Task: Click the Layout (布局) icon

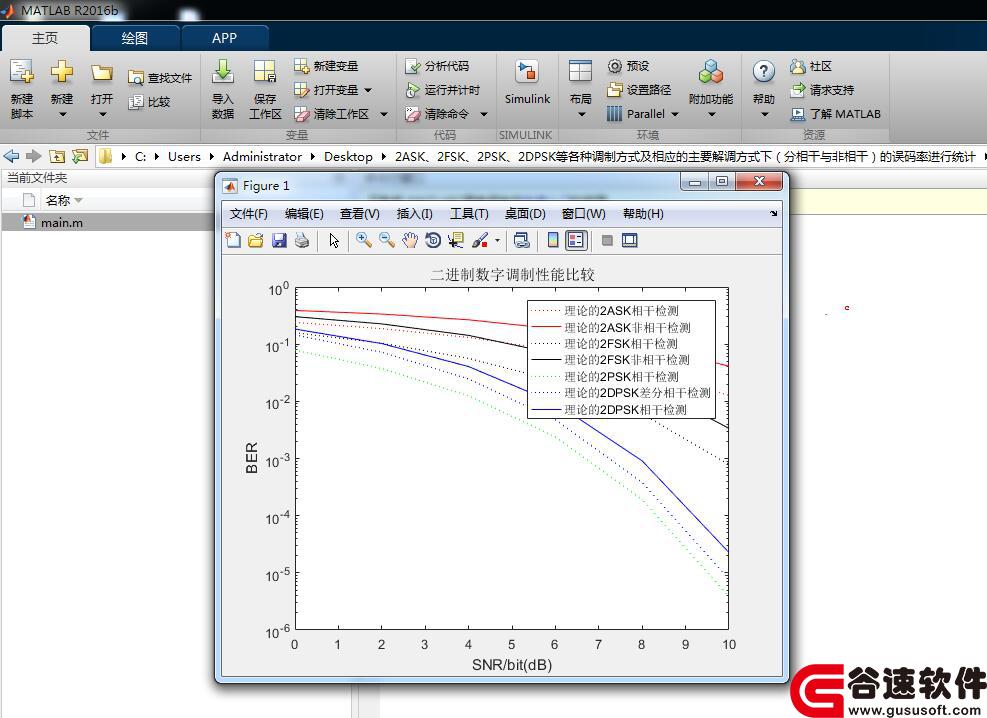Action: coord(580,72)
